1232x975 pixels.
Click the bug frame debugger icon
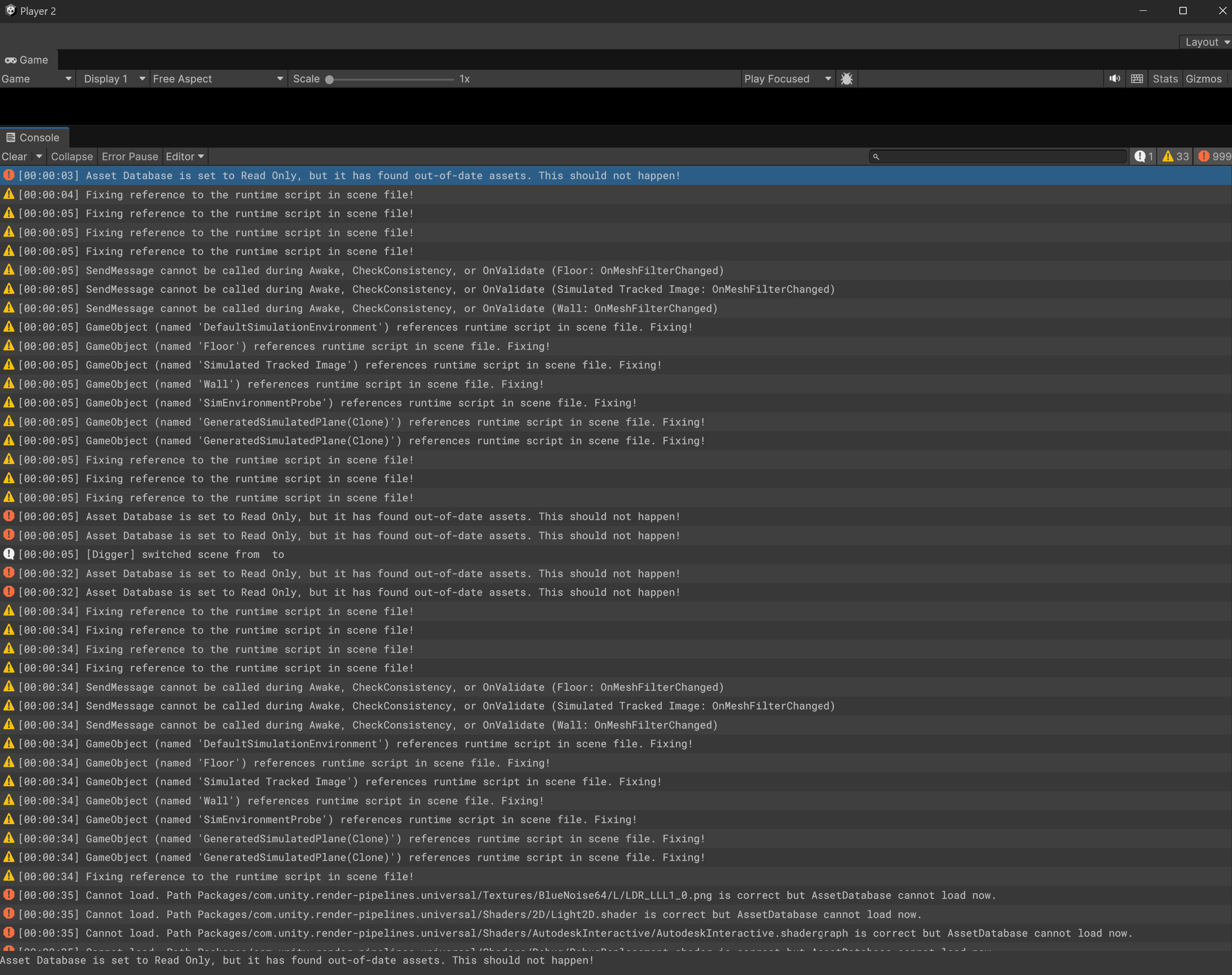pos(847,79)
